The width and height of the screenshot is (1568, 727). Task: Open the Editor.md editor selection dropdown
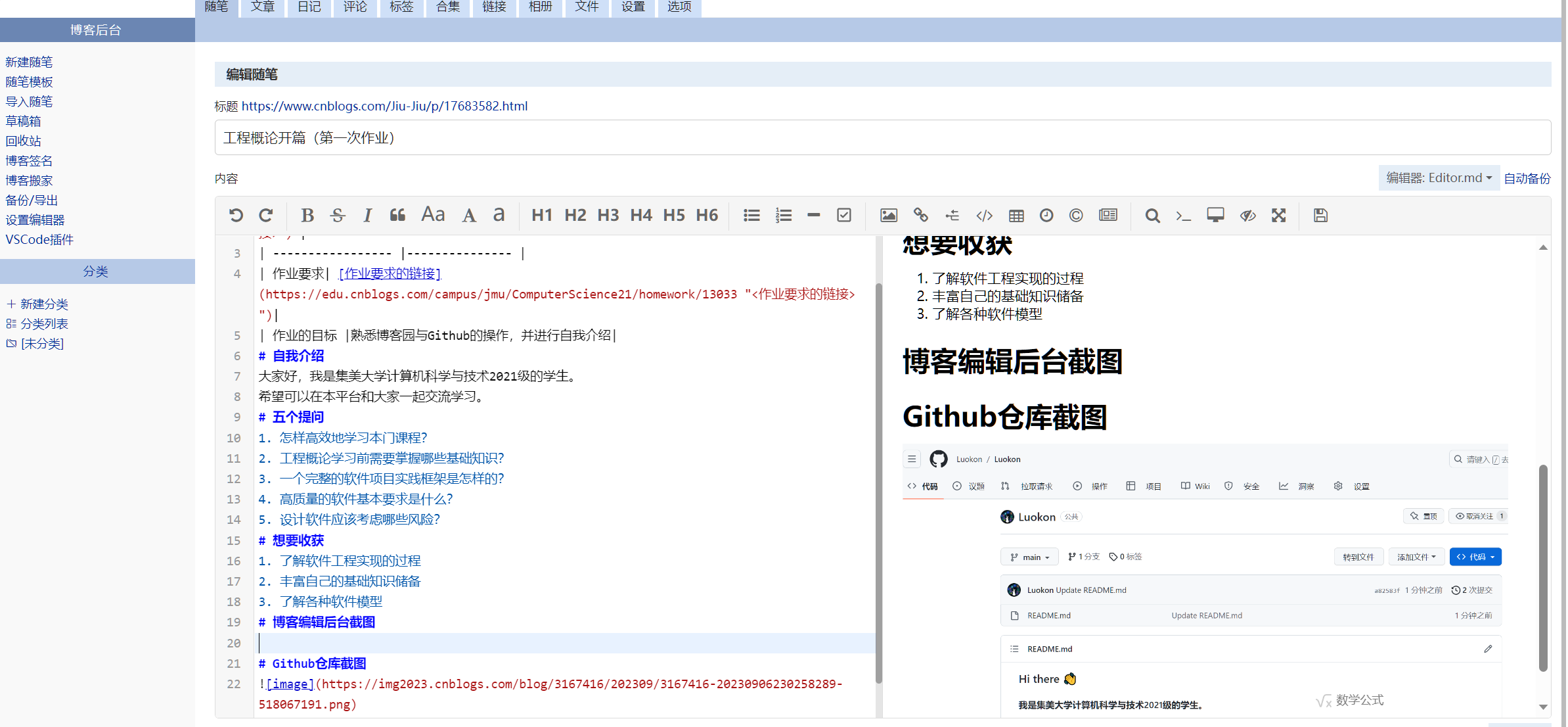click(1439, 178)
